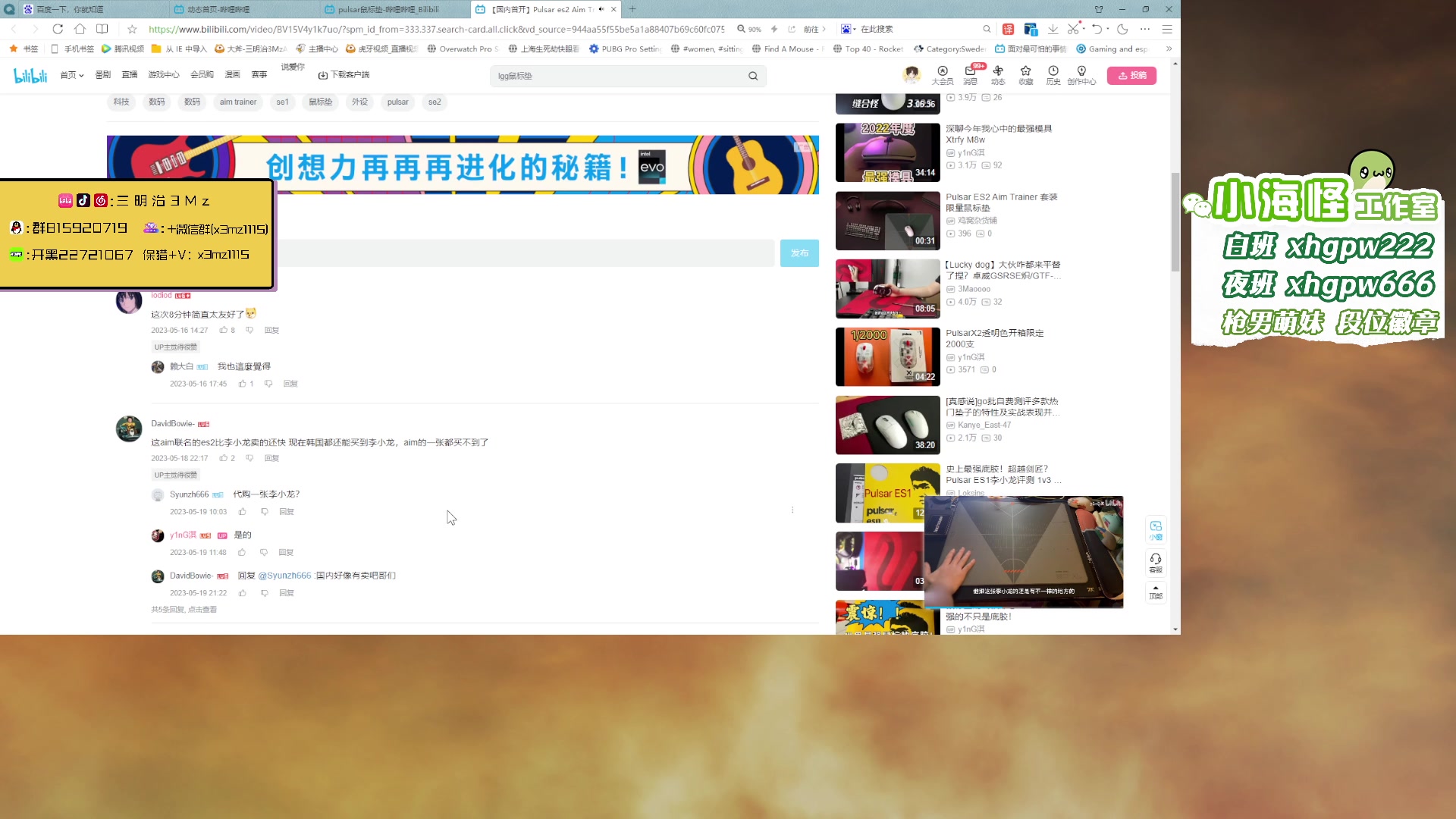
Task: Dislike DavidBowie-'s main comment
Action: (249, 458)
